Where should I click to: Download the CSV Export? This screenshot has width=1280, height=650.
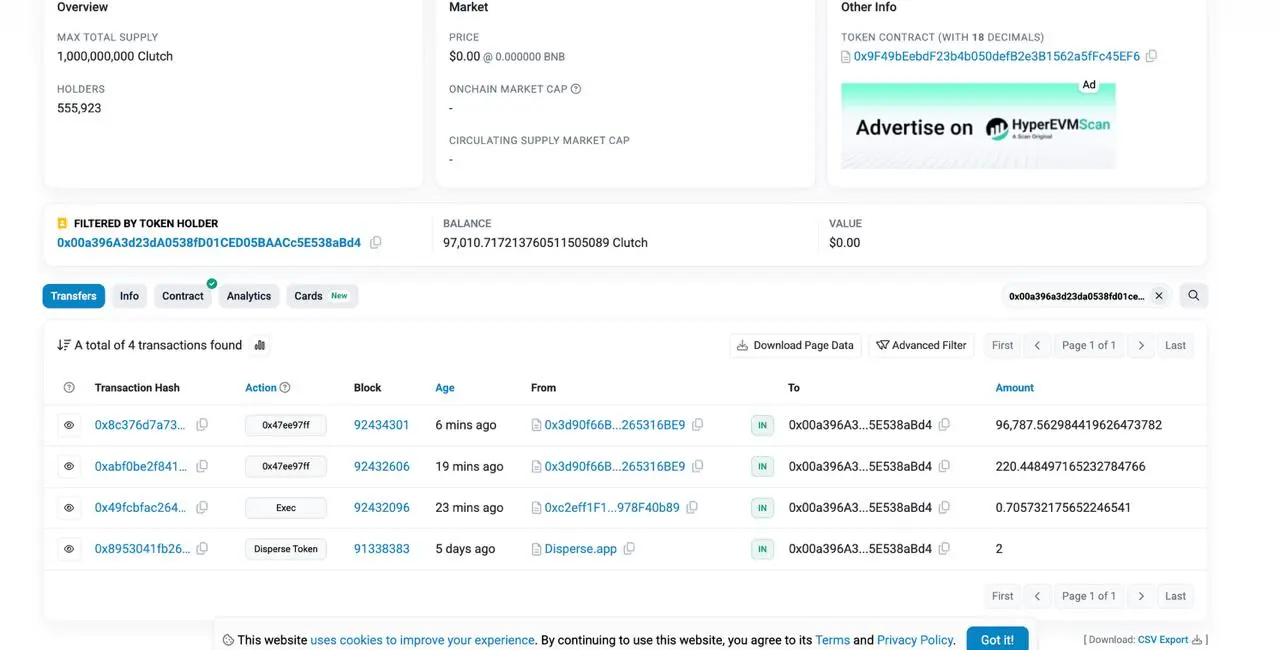pyautogui.click(x=1163, y=640)
